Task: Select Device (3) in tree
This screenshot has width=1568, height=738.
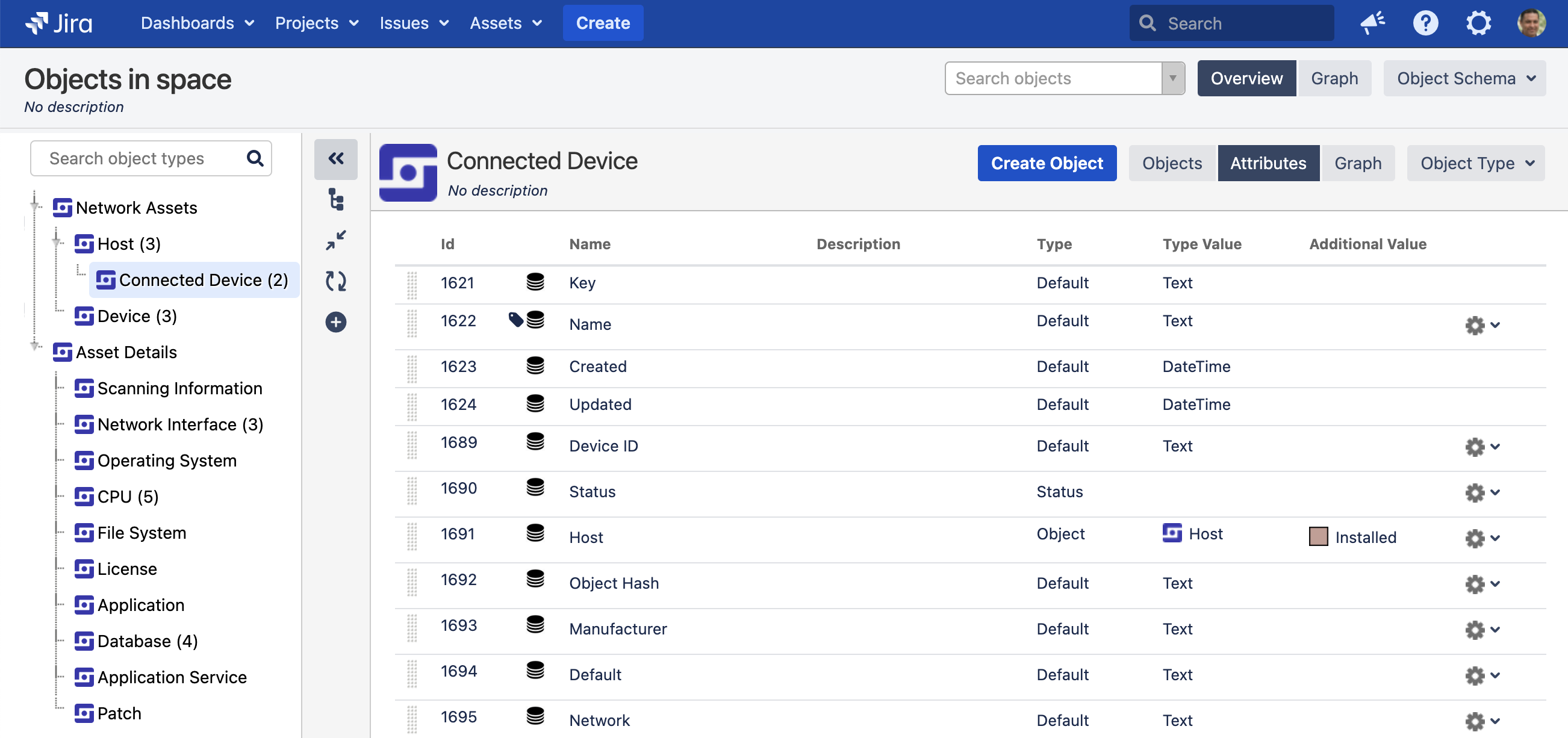Action: point(125,316)
